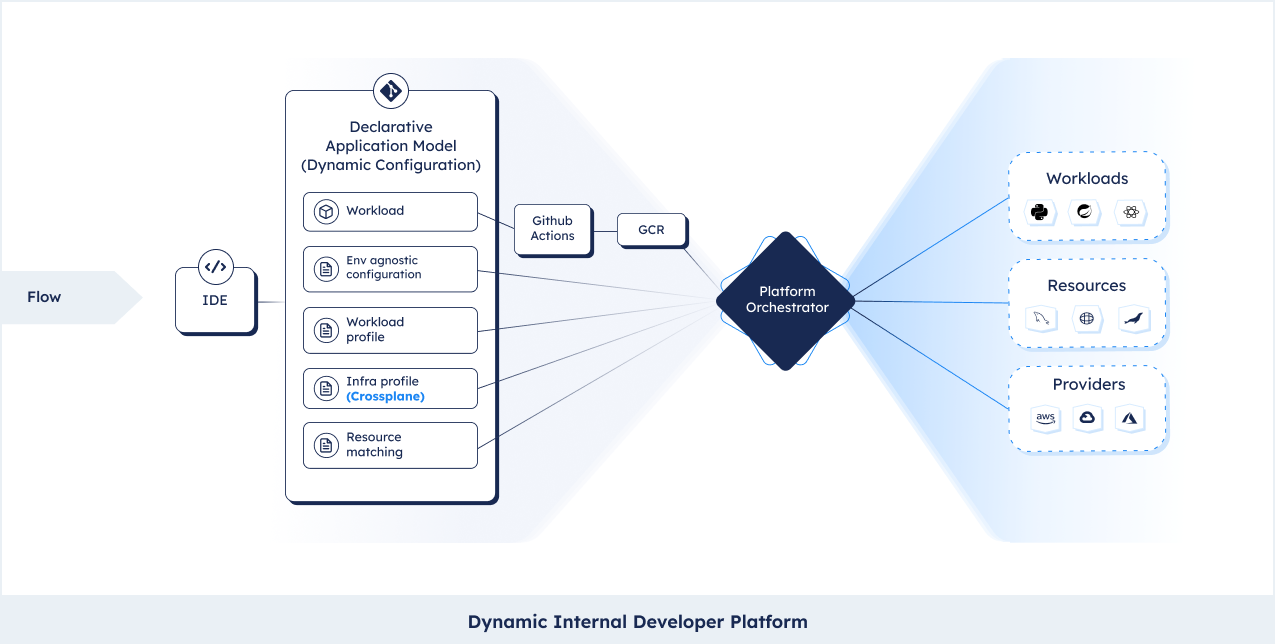The height and width of the screenshot is (644, 1275).
Task: Click the Crossplane link in Infra profile
Action: point(385,396)
